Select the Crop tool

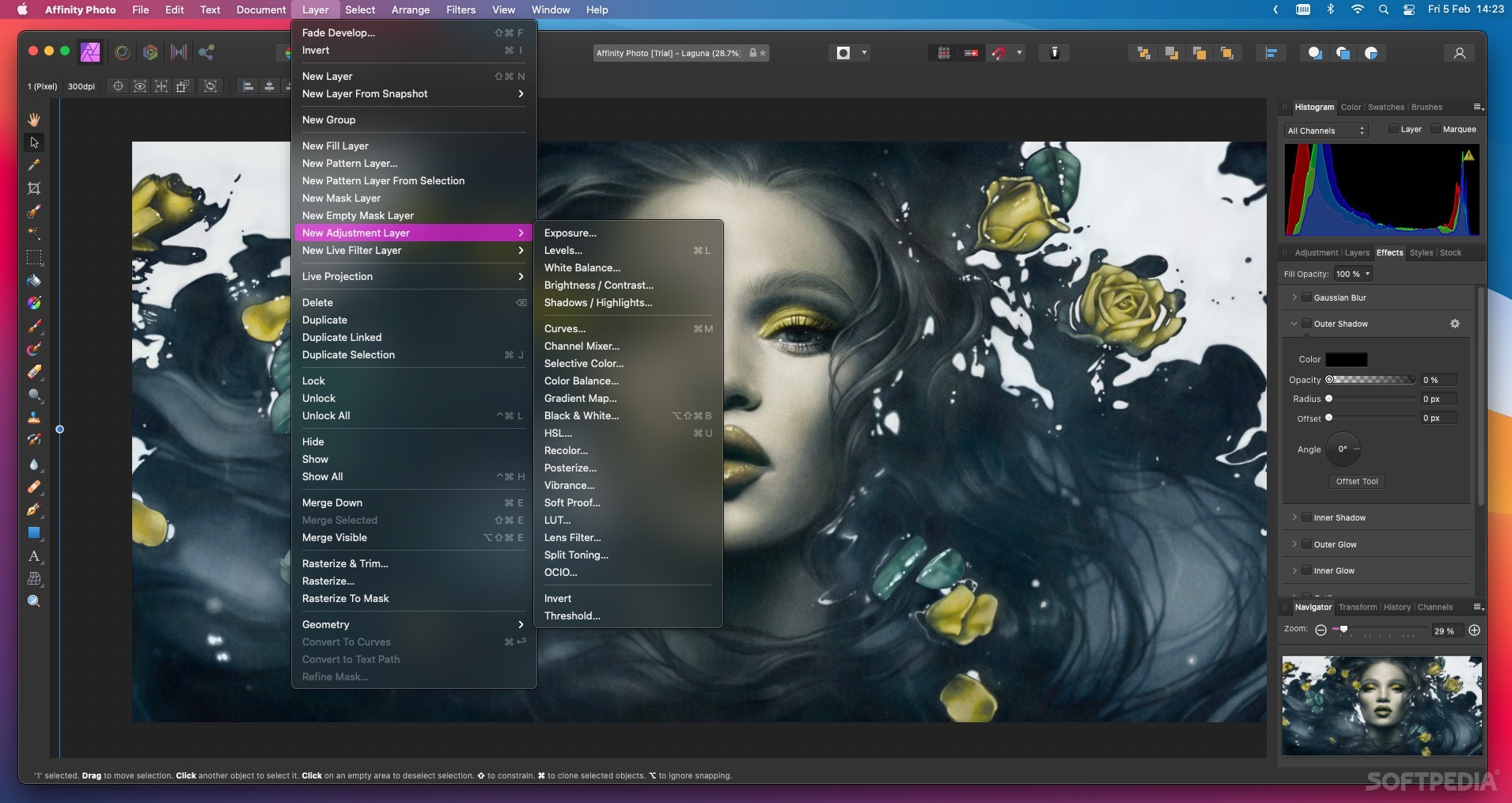tap(34, 187)
